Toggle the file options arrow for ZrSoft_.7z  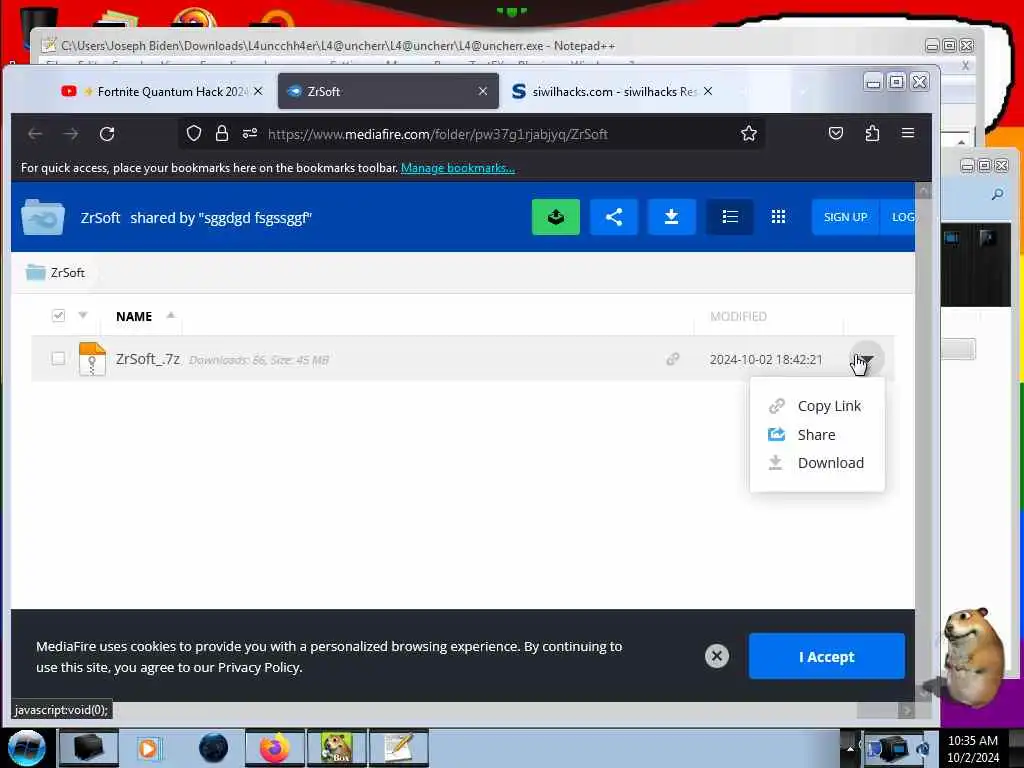click(867, 359)
